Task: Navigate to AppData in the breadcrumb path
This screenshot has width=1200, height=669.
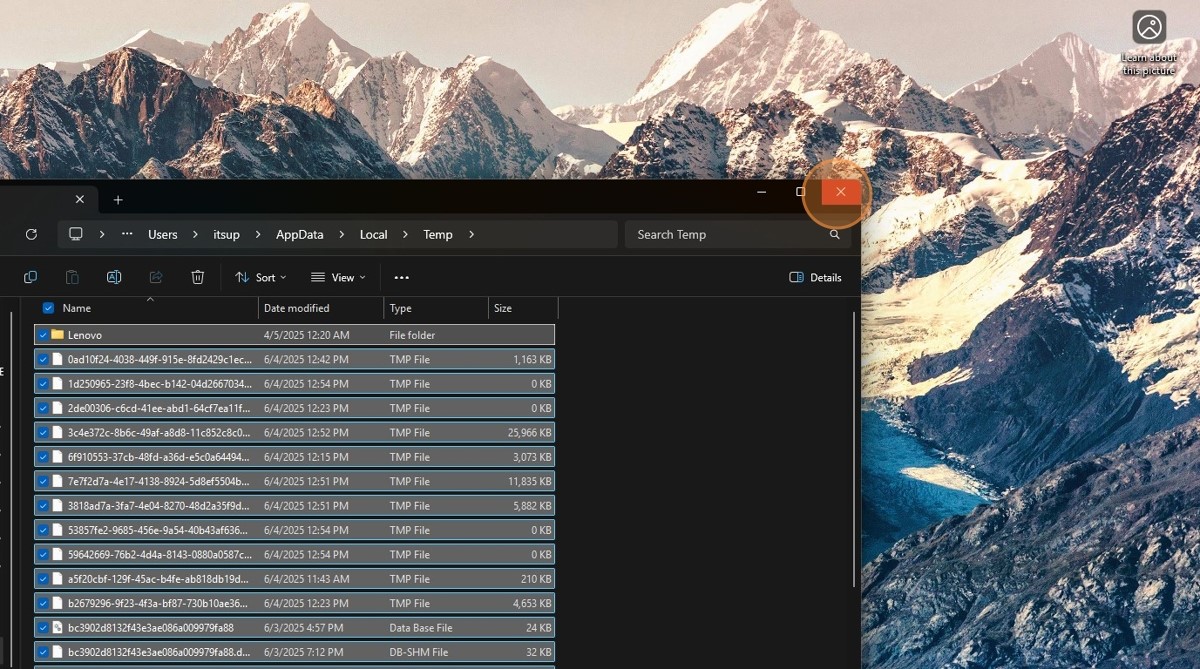Action: coord(299,235)
